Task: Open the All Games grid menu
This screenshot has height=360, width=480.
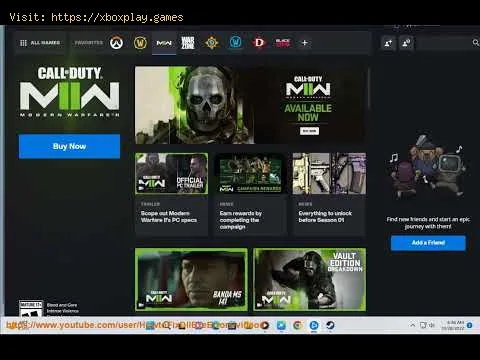Action: (40, 43)
